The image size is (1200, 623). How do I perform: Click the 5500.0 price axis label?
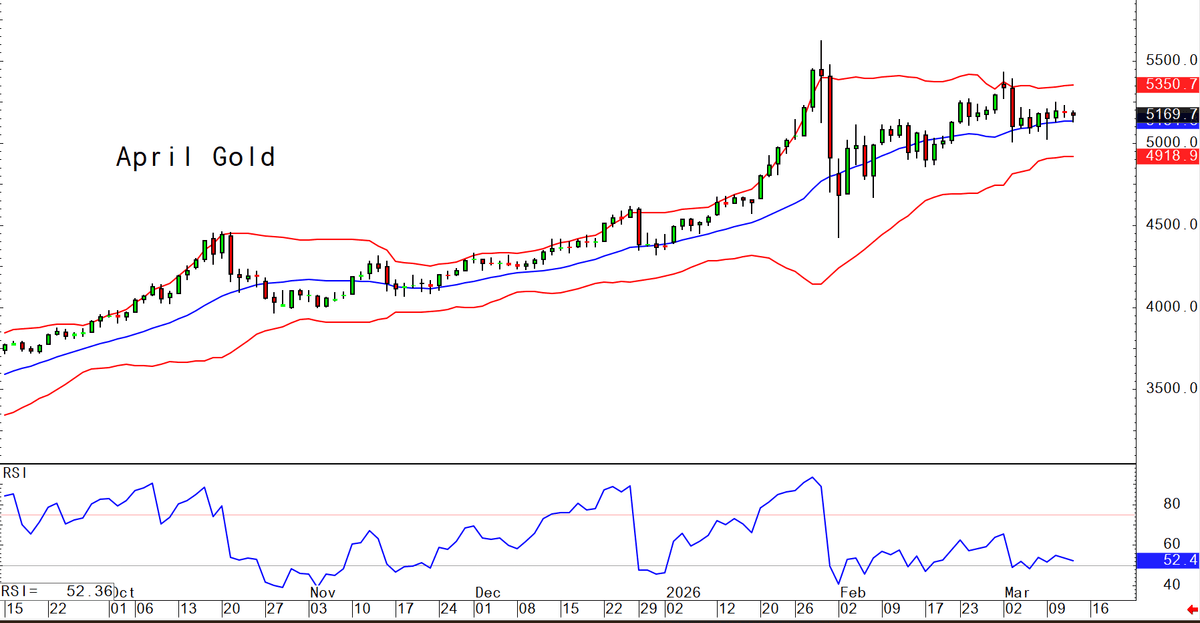coord(1171,62)
